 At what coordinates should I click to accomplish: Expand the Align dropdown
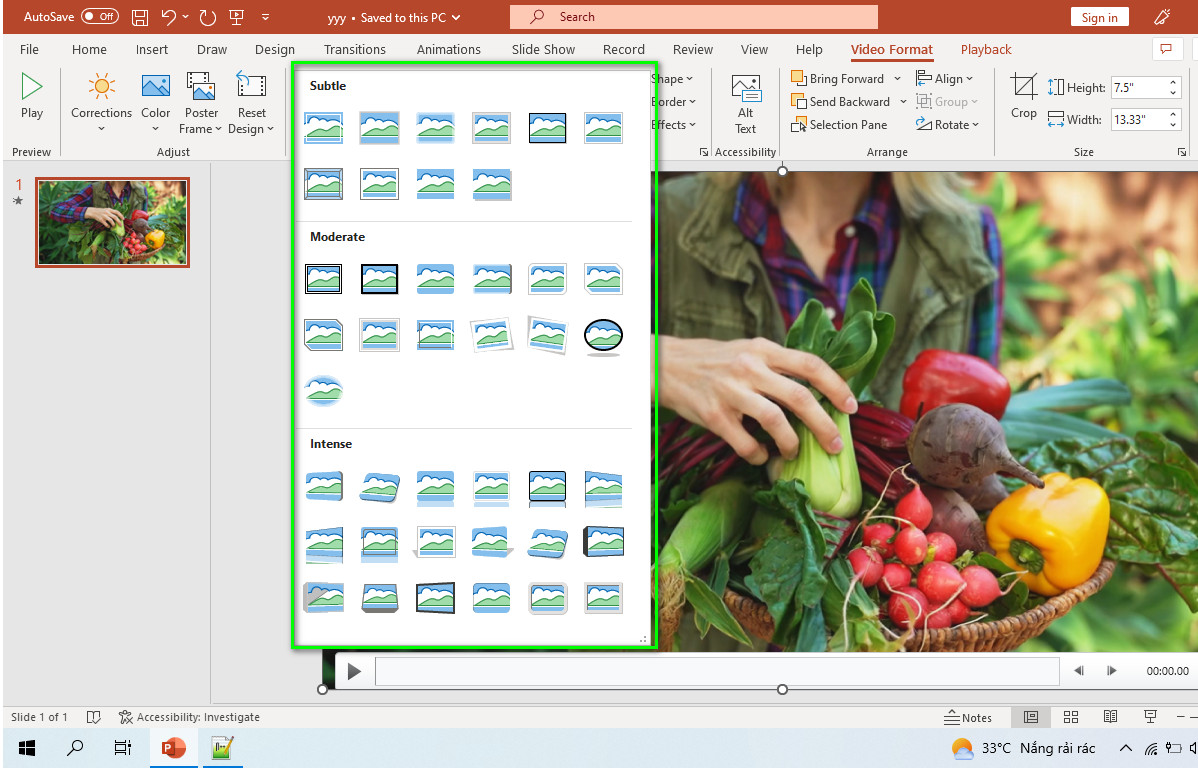pos(969,79)
